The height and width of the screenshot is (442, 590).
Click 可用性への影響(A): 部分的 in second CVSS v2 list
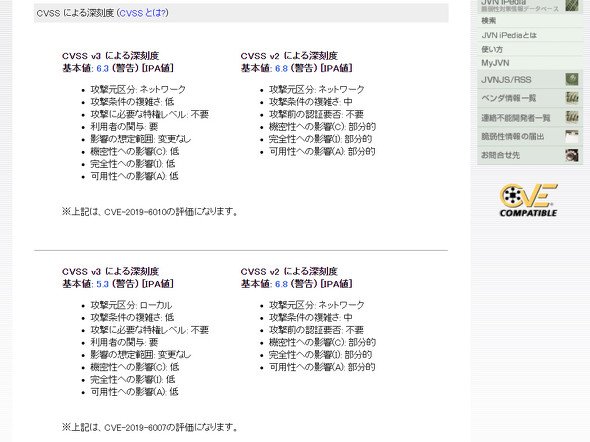[322, 367]
